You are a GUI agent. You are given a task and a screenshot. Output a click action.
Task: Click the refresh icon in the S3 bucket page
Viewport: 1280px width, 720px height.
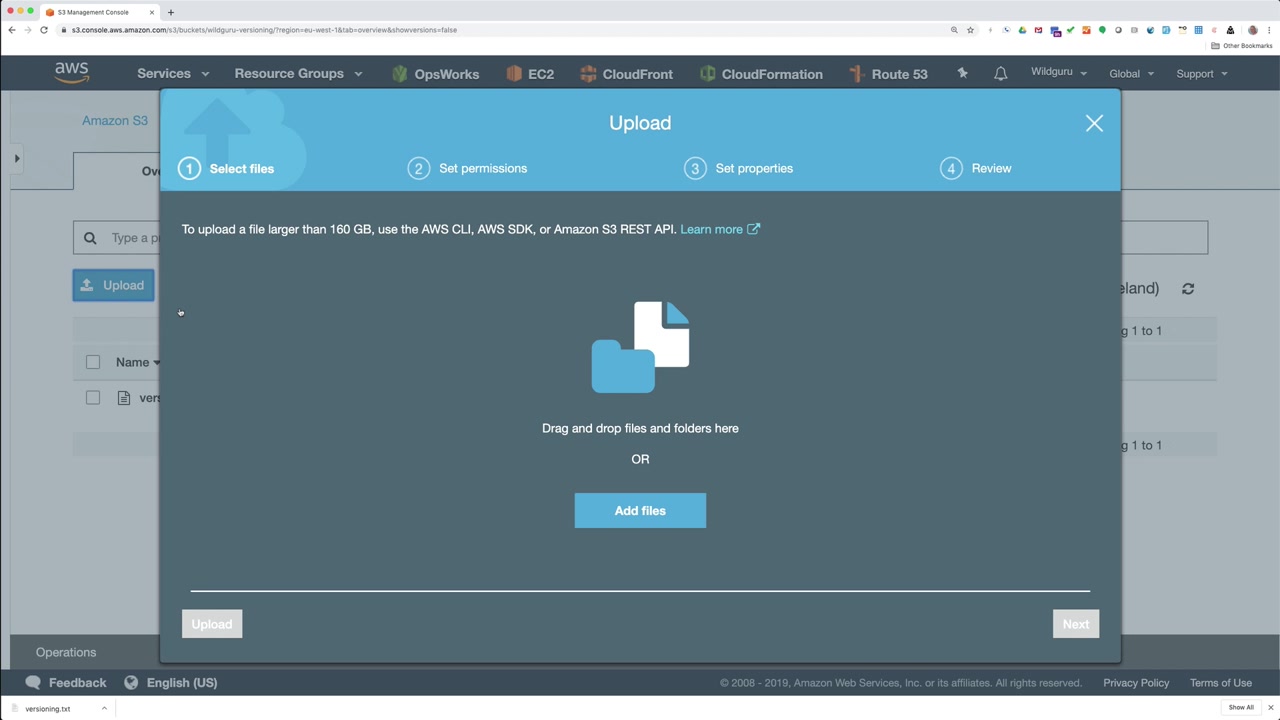tap(1188, 289)
